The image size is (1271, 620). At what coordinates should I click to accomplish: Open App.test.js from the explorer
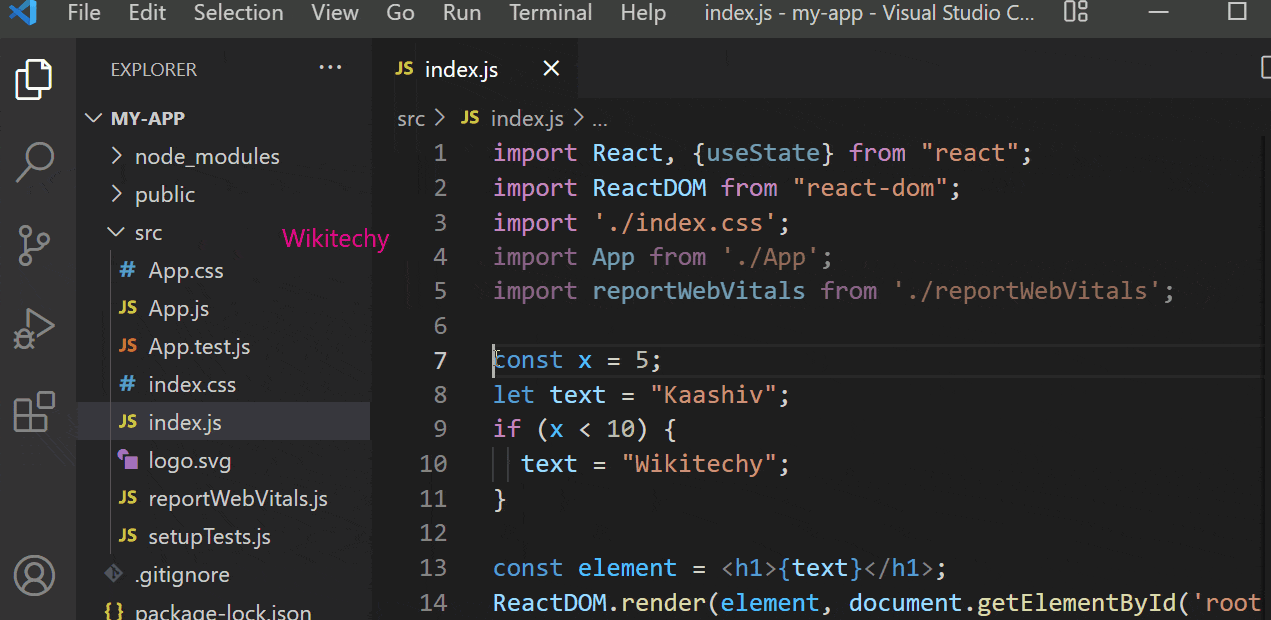202,346
